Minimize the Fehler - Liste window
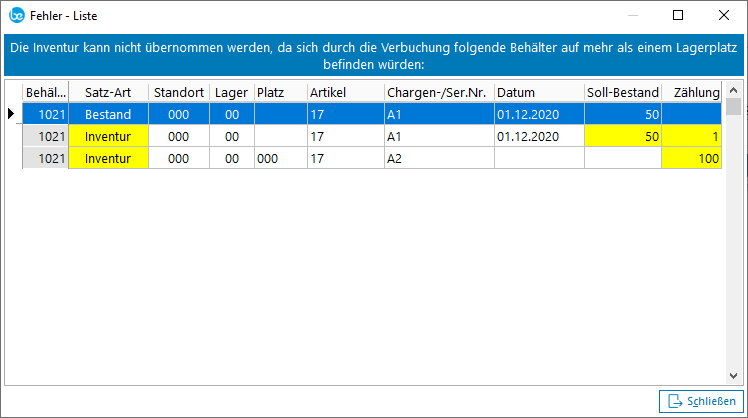 (x=632, y=16)
